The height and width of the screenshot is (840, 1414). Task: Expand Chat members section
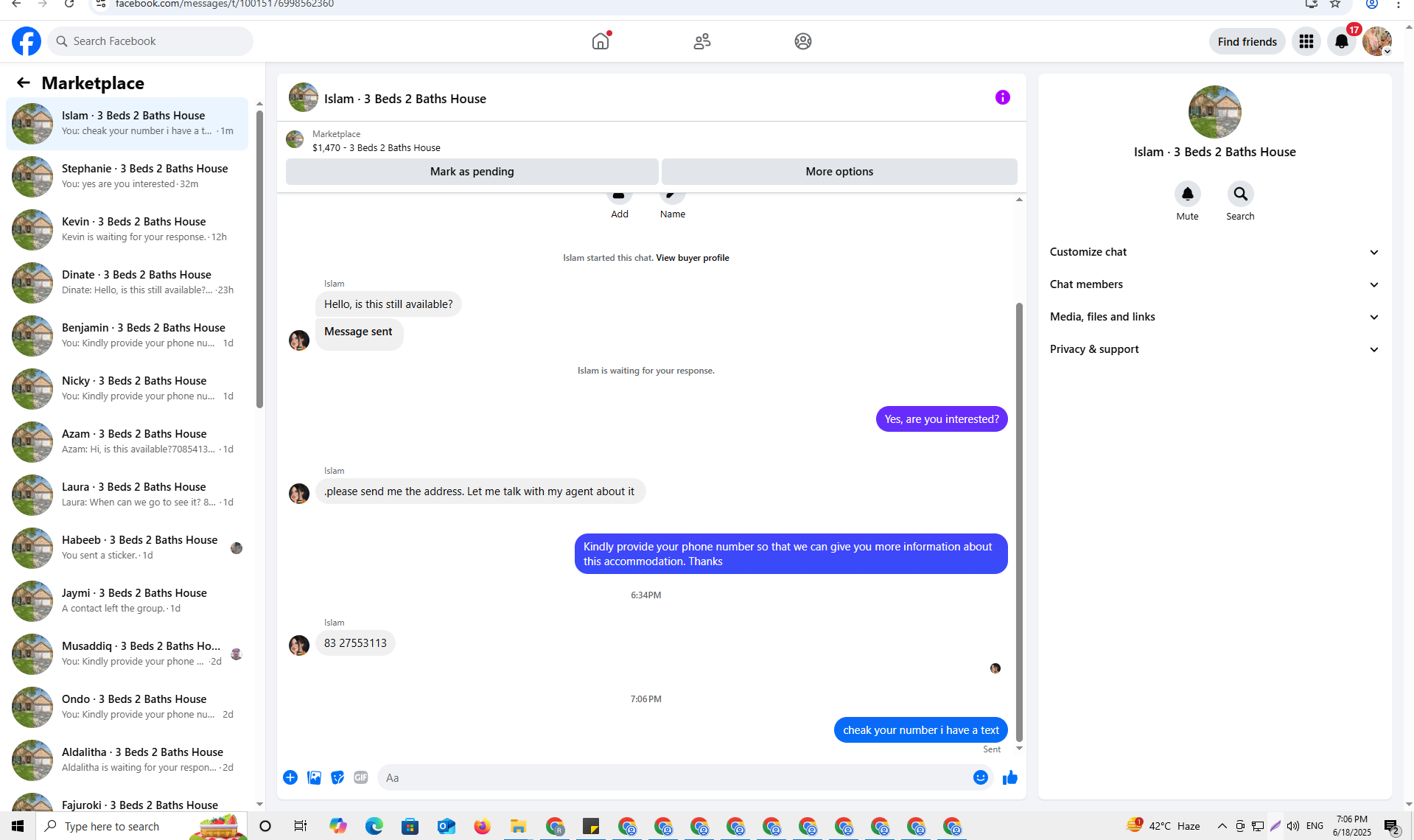tap(1215, 284)
